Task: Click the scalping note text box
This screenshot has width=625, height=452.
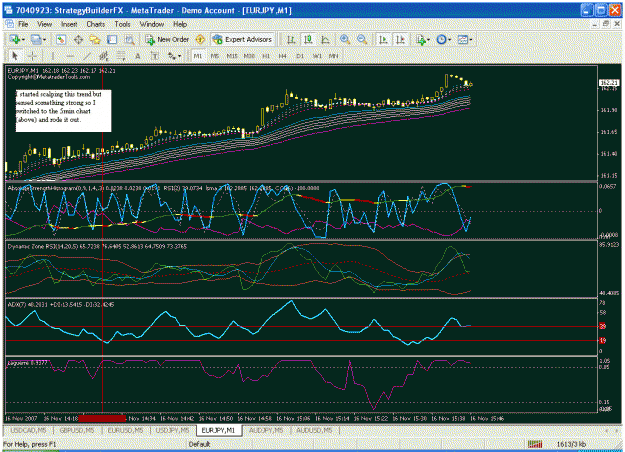Action: pyautogui.click(x=63, y=110)
